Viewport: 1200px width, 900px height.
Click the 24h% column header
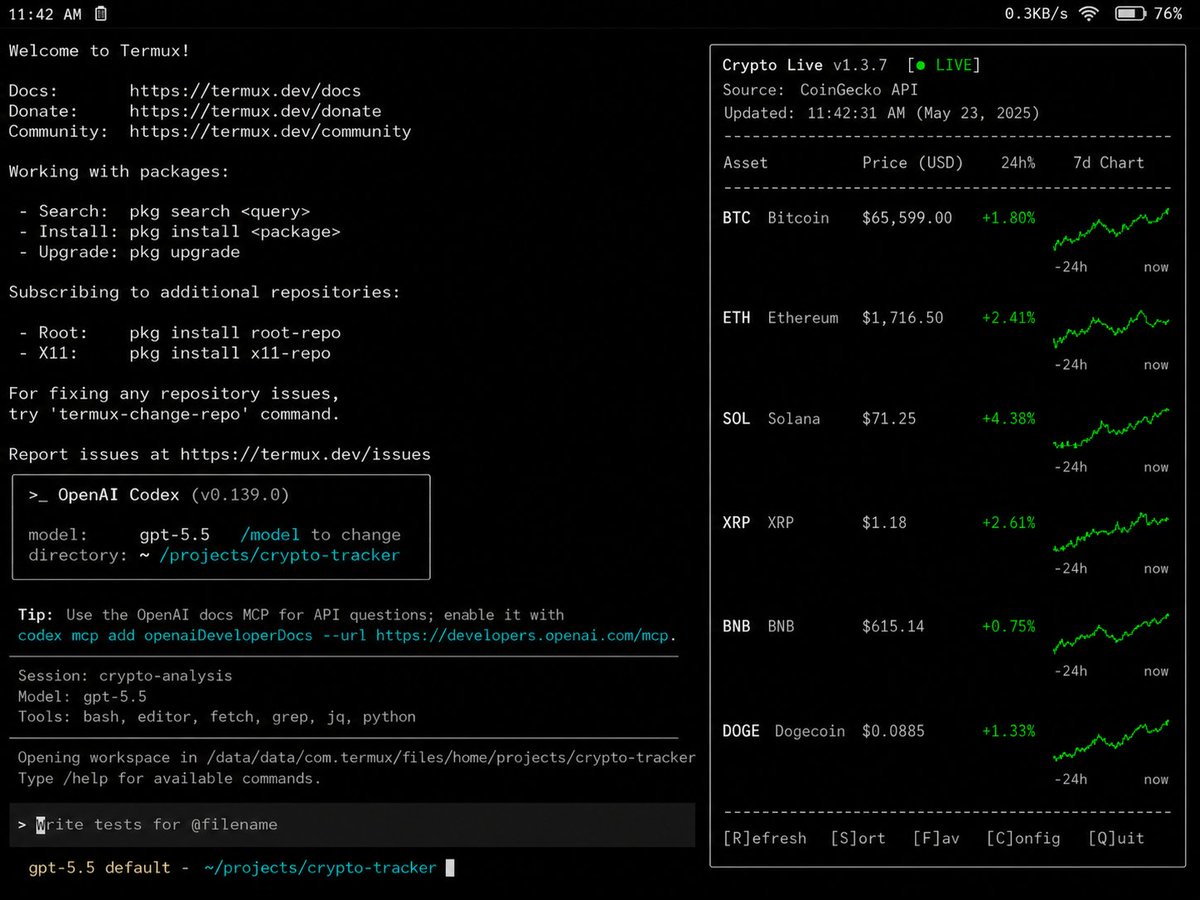[x=1018, y=163]
